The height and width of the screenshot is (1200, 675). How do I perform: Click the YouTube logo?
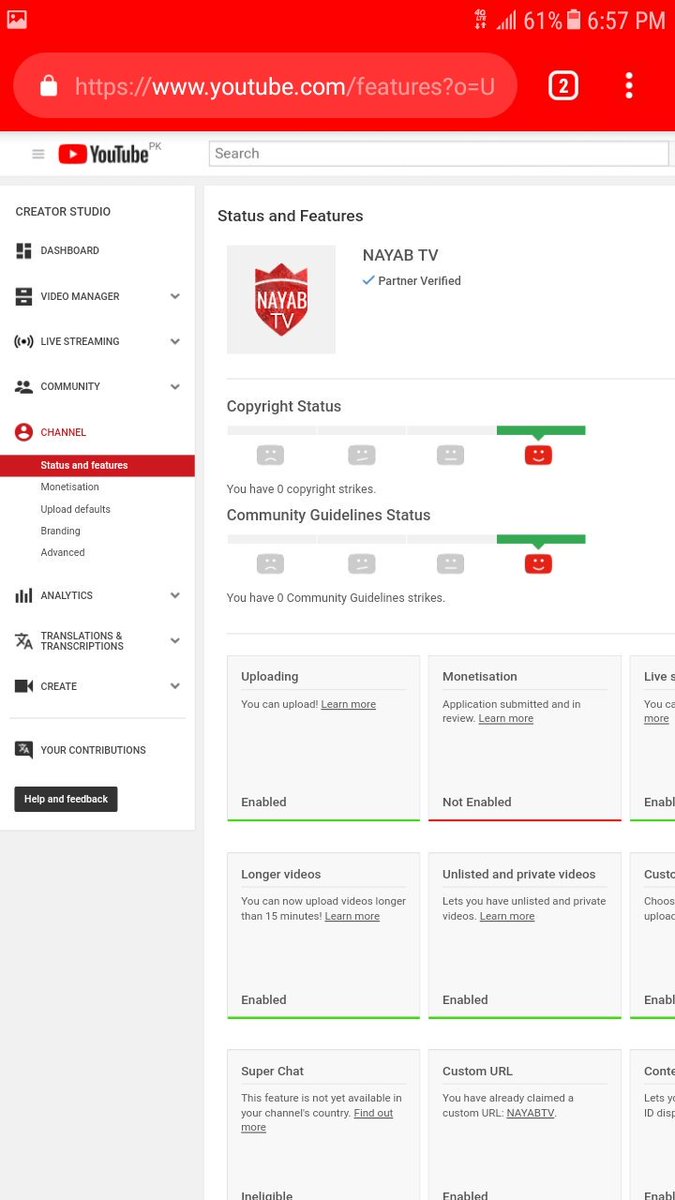coord(103,154)
